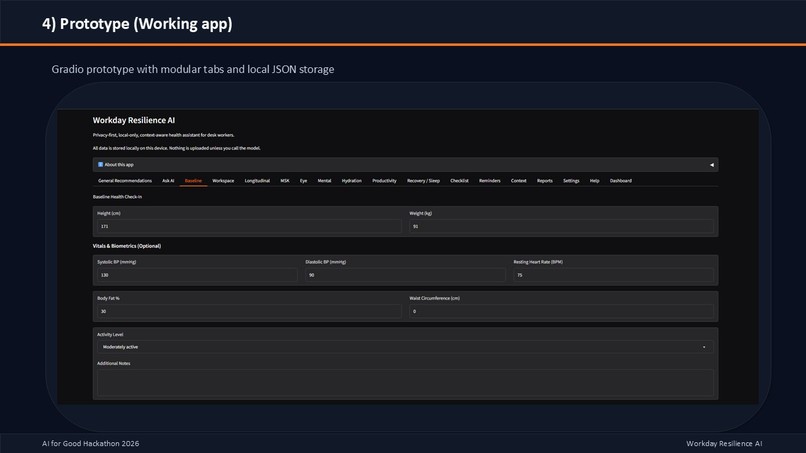The height and width of the screenshot is (453, 806).
Task: Open the General Recommendations tab
Action: coord(125,180)
